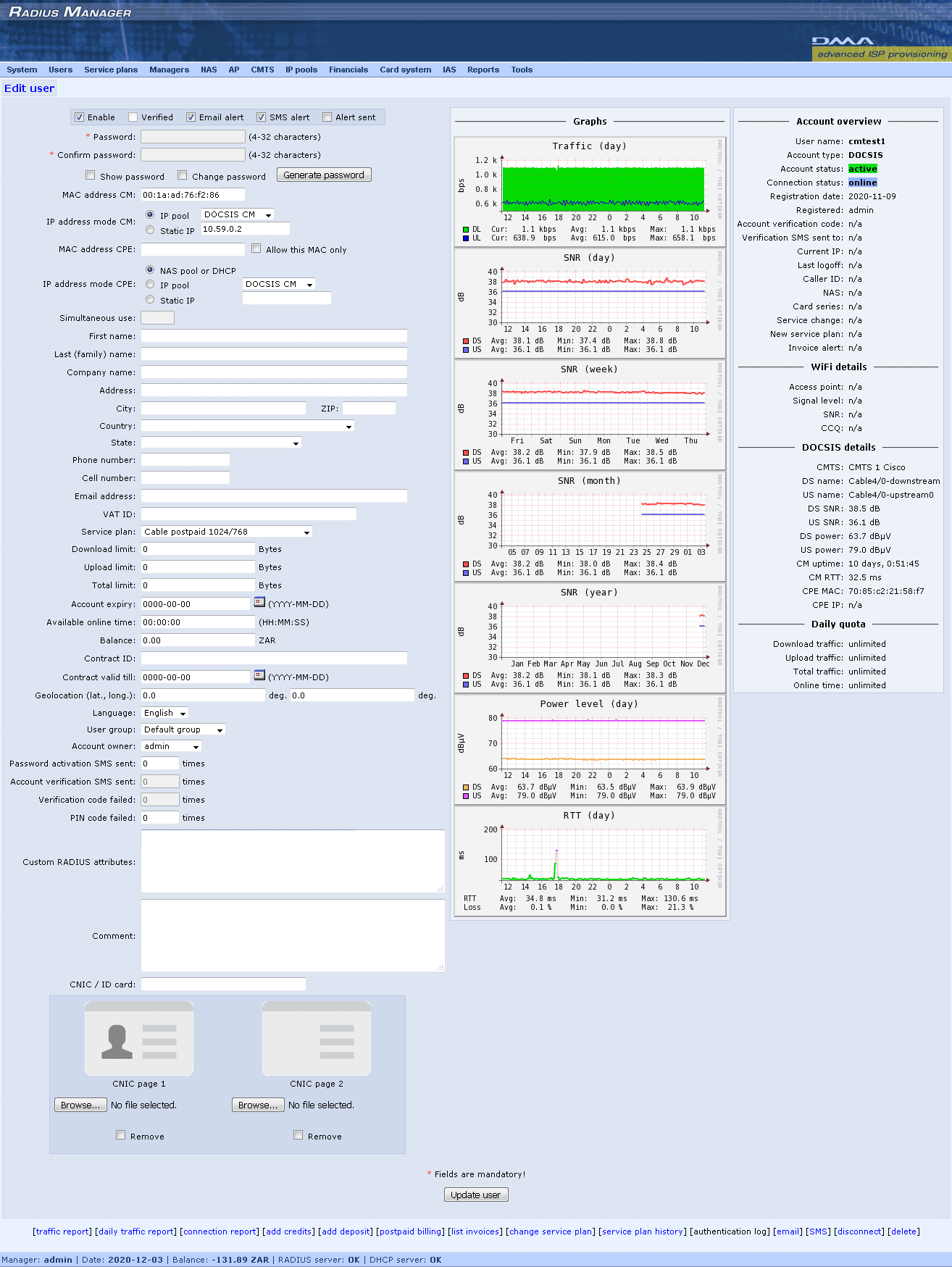Open the list invoices link
Image resolution: width=952 pixels, height=1267 pixels.
click(475, 1232)
